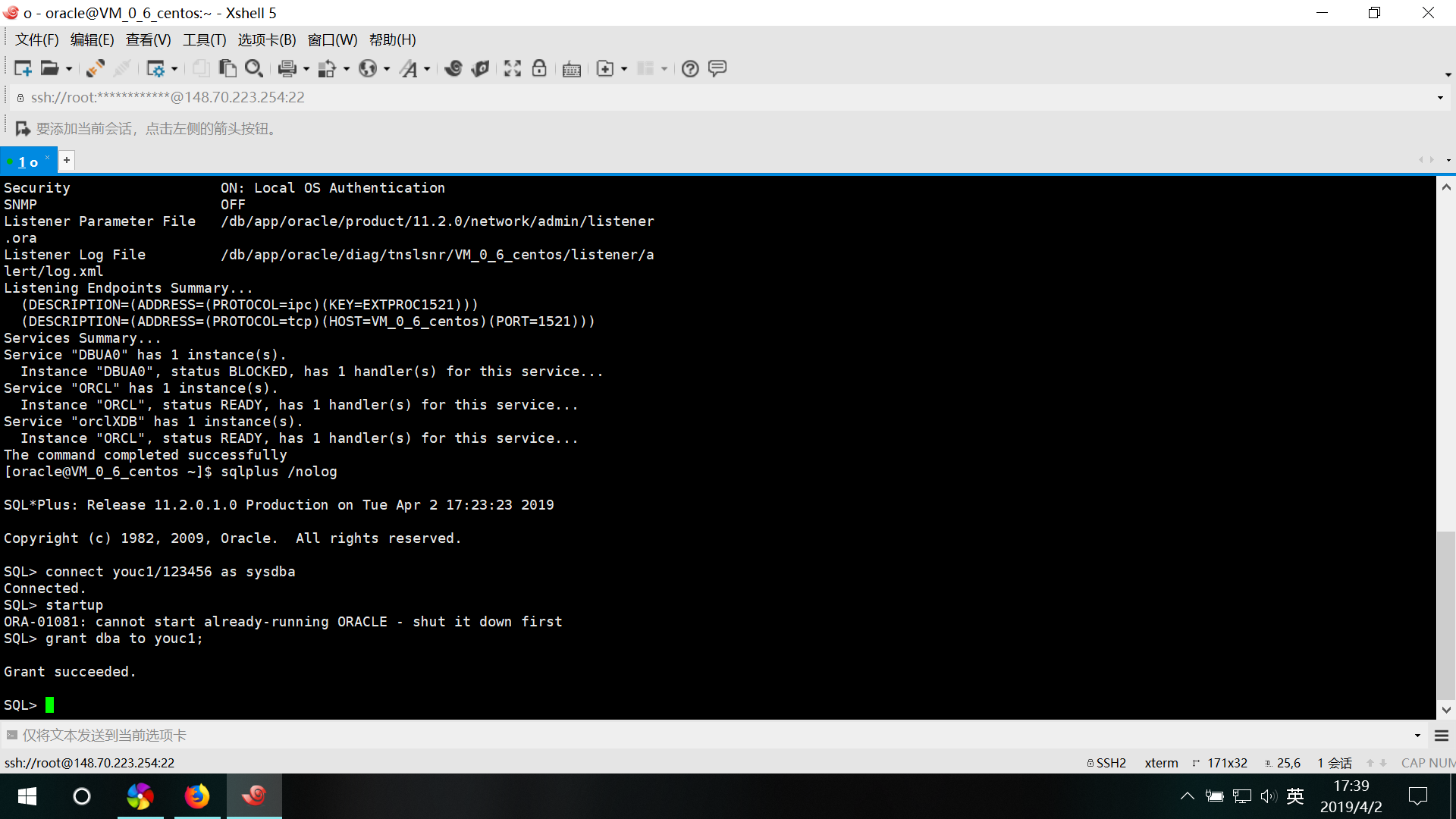Select the '1 o' session tab

click(27, 162)
